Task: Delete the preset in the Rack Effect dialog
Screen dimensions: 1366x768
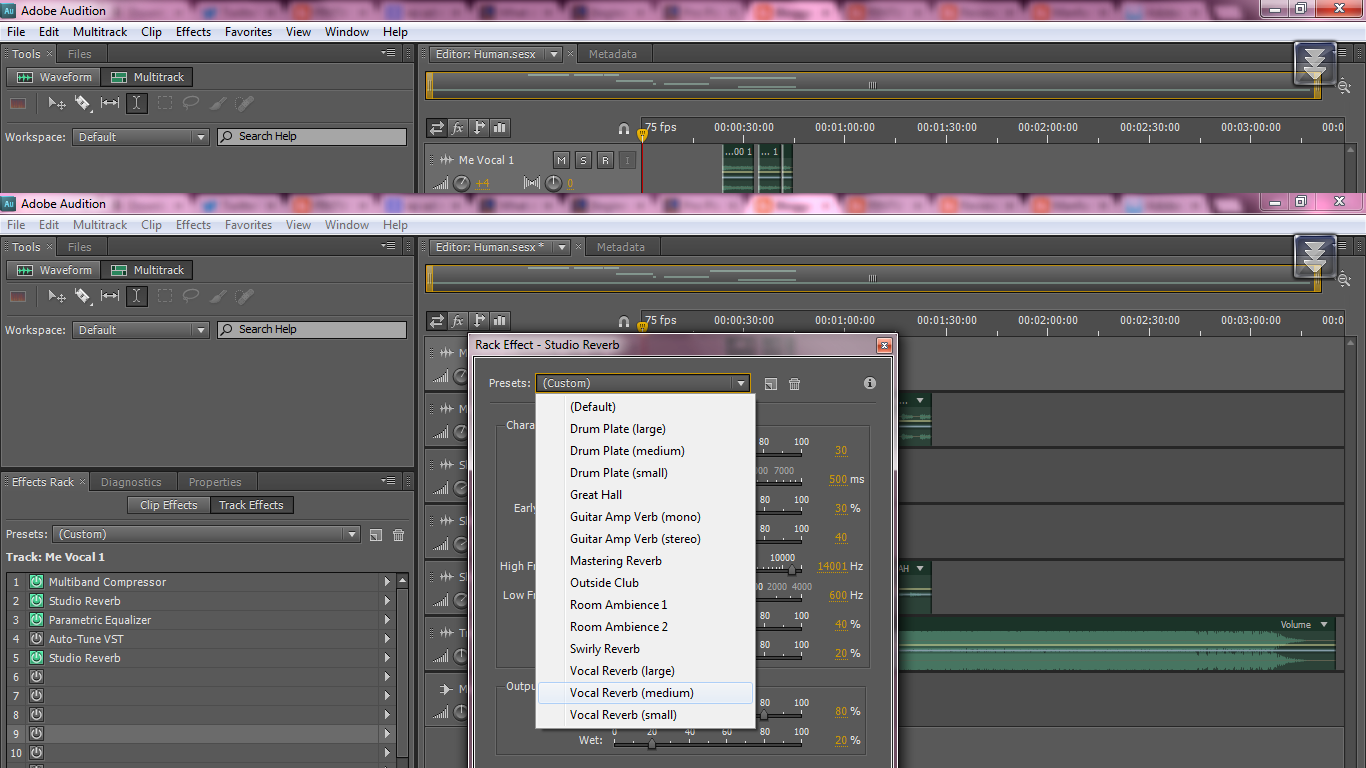Action: point(795,384)
